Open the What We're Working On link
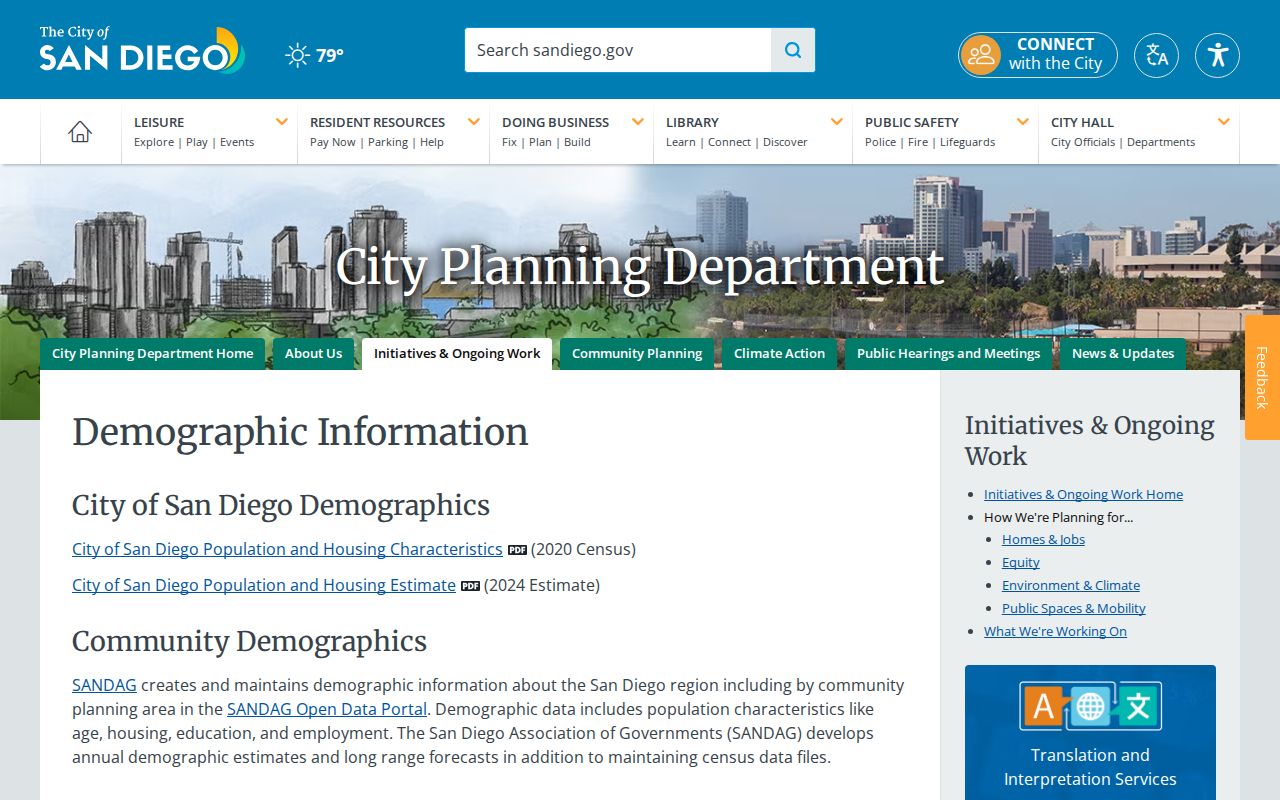Screen dimensions: 1280x800 [x=1055, y=631]
